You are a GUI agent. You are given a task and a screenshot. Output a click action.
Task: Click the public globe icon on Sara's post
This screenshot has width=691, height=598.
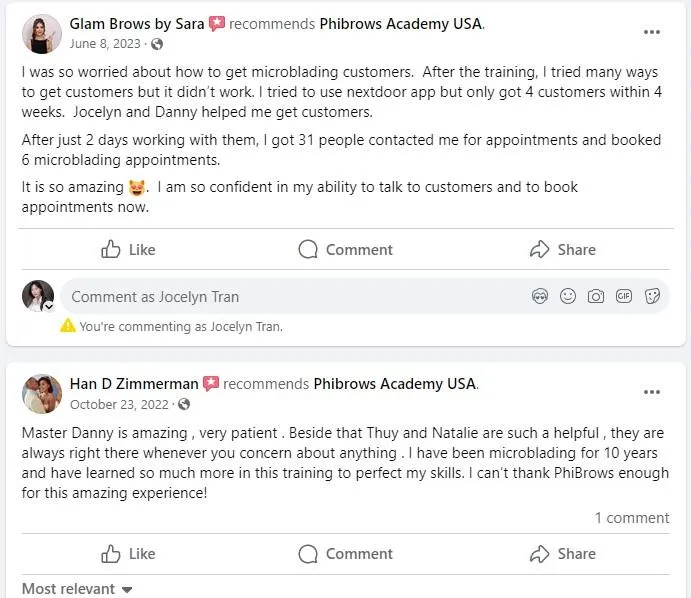[x=157, y=44]
